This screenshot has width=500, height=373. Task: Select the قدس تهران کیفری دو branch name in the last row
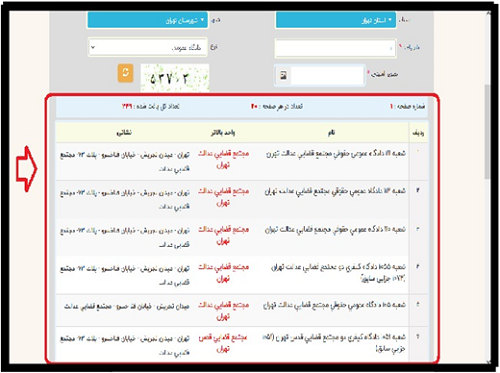tap(334, 343)
